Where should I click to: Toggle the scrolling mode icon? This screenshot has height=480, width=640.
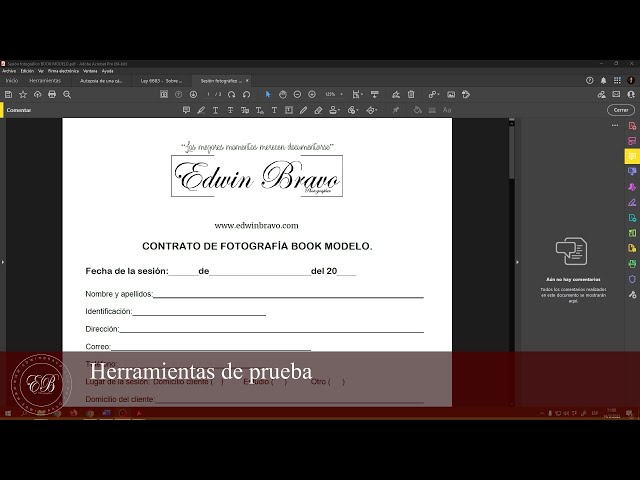point(374,95)
